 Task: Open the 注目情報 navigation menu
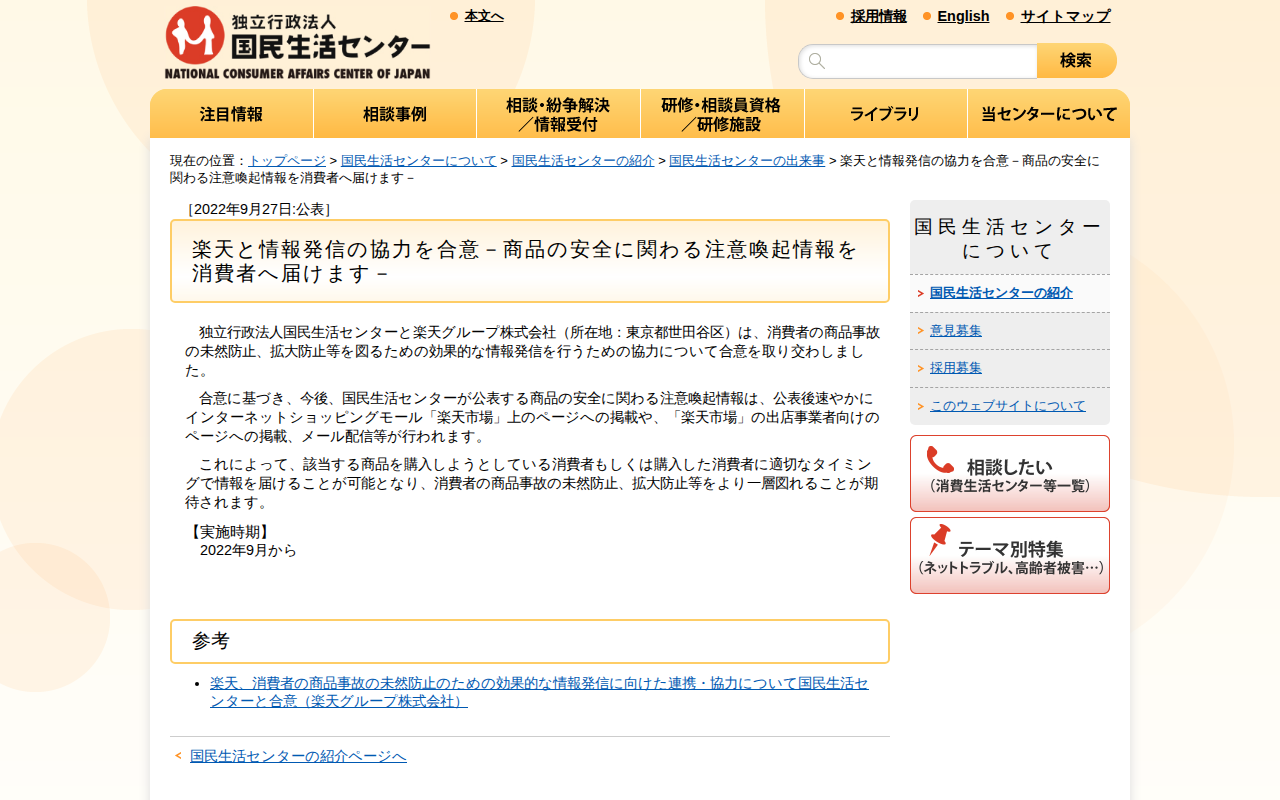point(231,114)
